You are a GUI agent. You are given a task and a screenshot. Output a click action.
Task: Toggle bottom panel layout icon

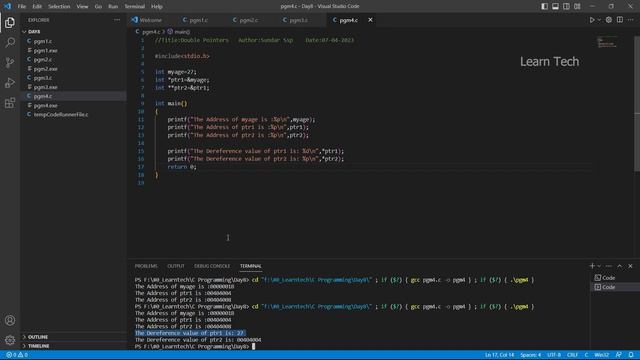[556, 6]
